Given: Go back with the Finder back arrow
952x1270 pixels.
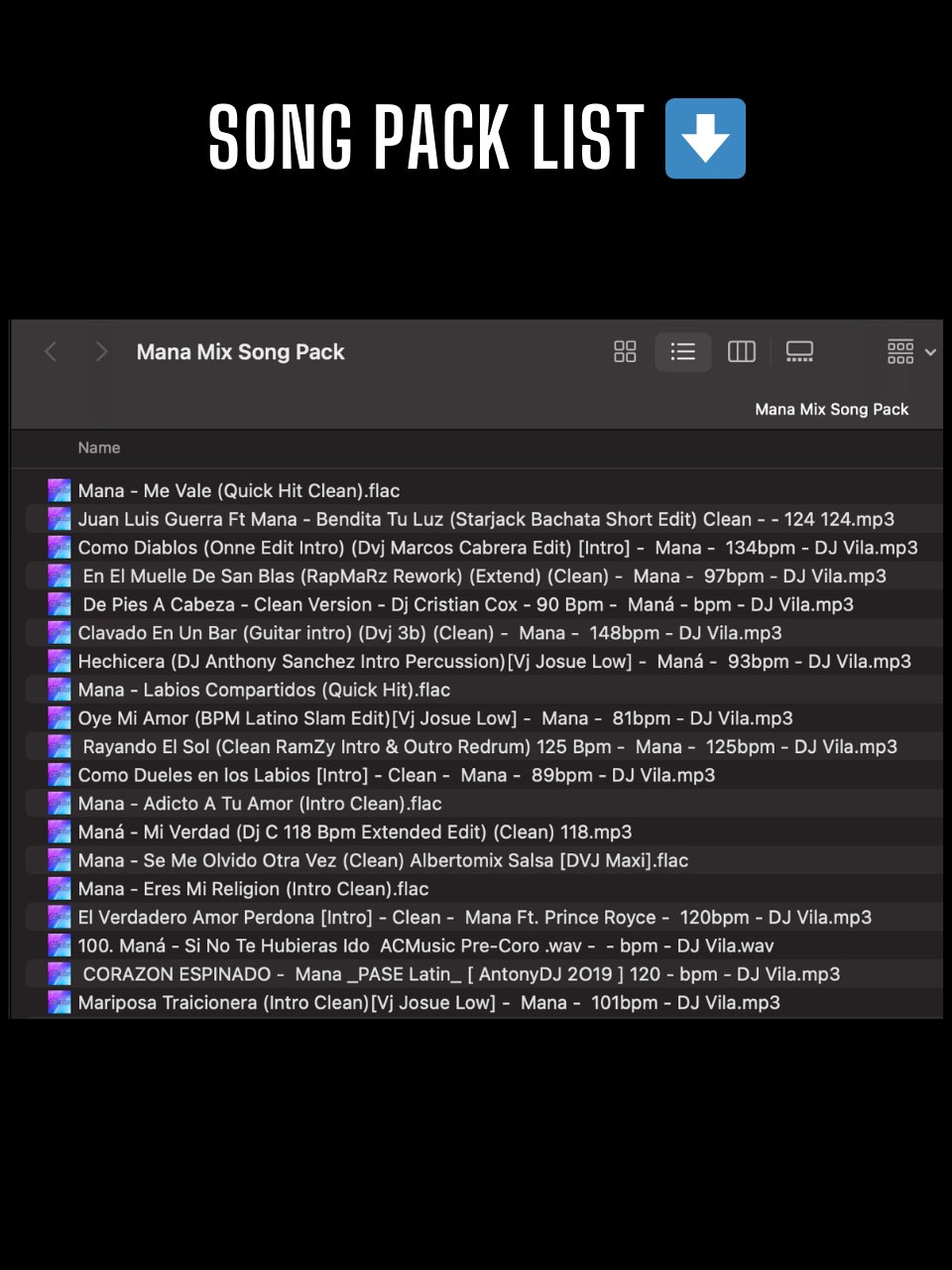Looking at the screenshot, I should click(52, 351).
